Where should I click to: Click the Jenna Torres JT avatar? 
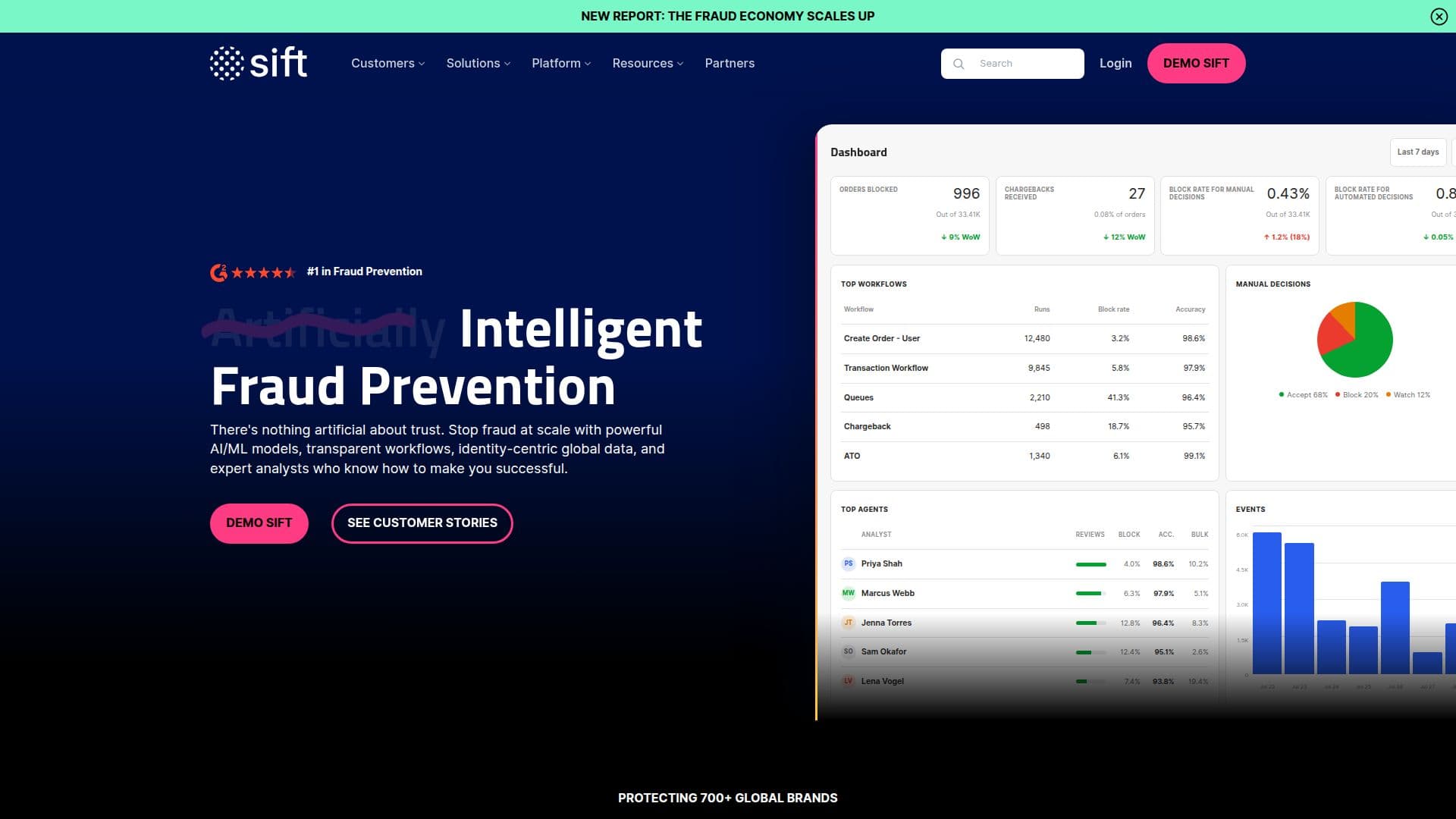coord(849,623)
